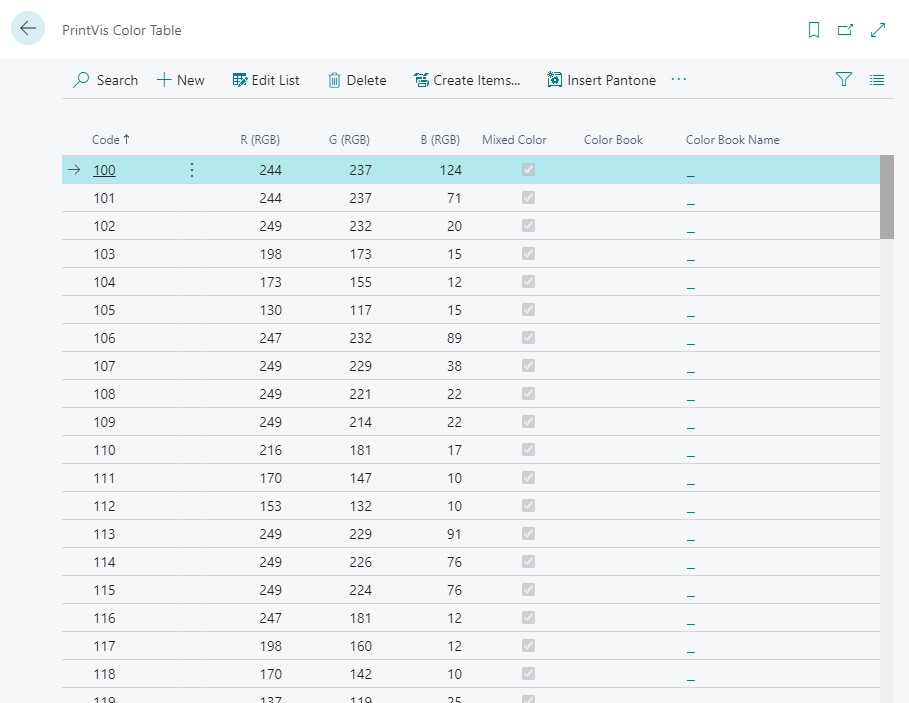This screenshot has width=909, height=703.
Task: Open the list view options menu
Action: (x=877, y=79)
